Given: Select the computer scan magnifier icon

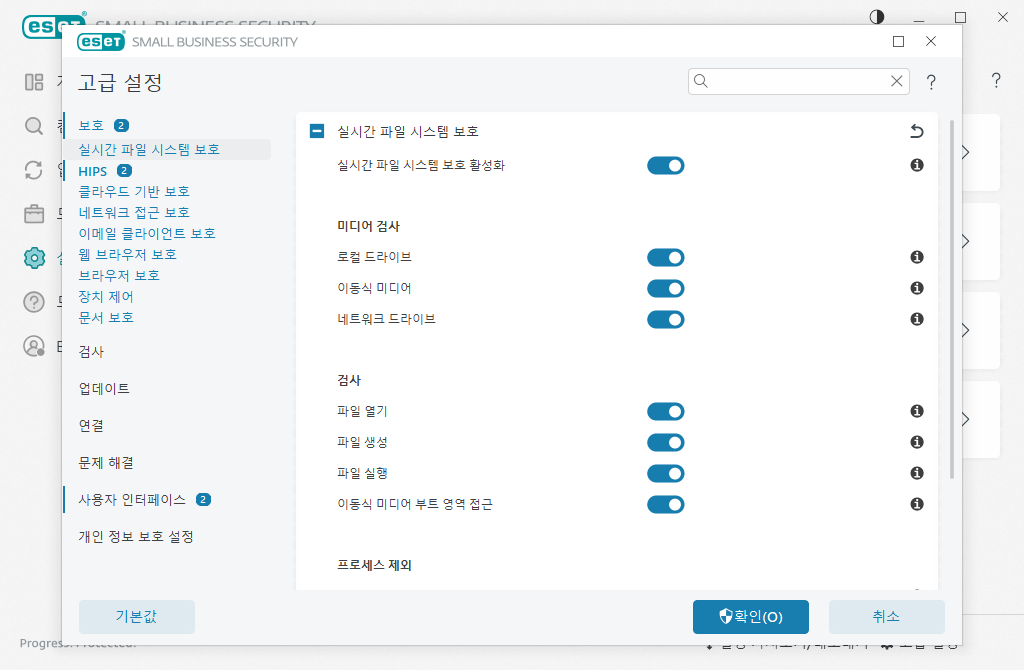Looking at the screenshot, I should [x=33, y=126].
